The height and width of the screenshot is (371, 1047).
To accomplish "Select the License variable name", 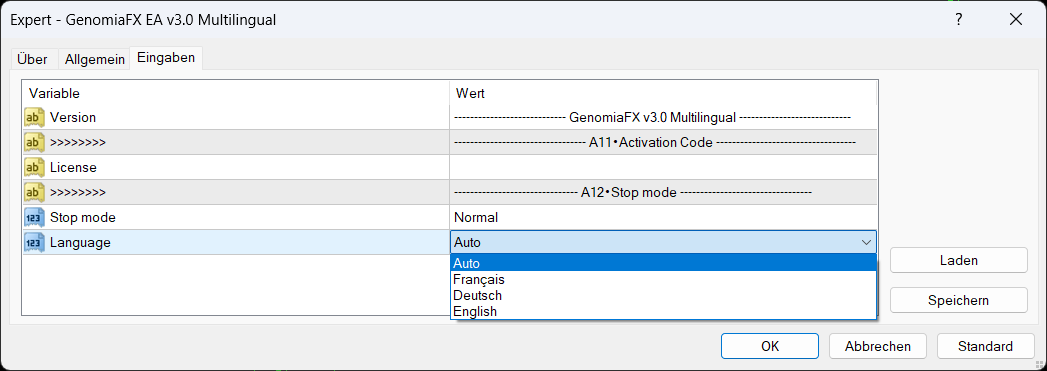I will tap(73, 167).
